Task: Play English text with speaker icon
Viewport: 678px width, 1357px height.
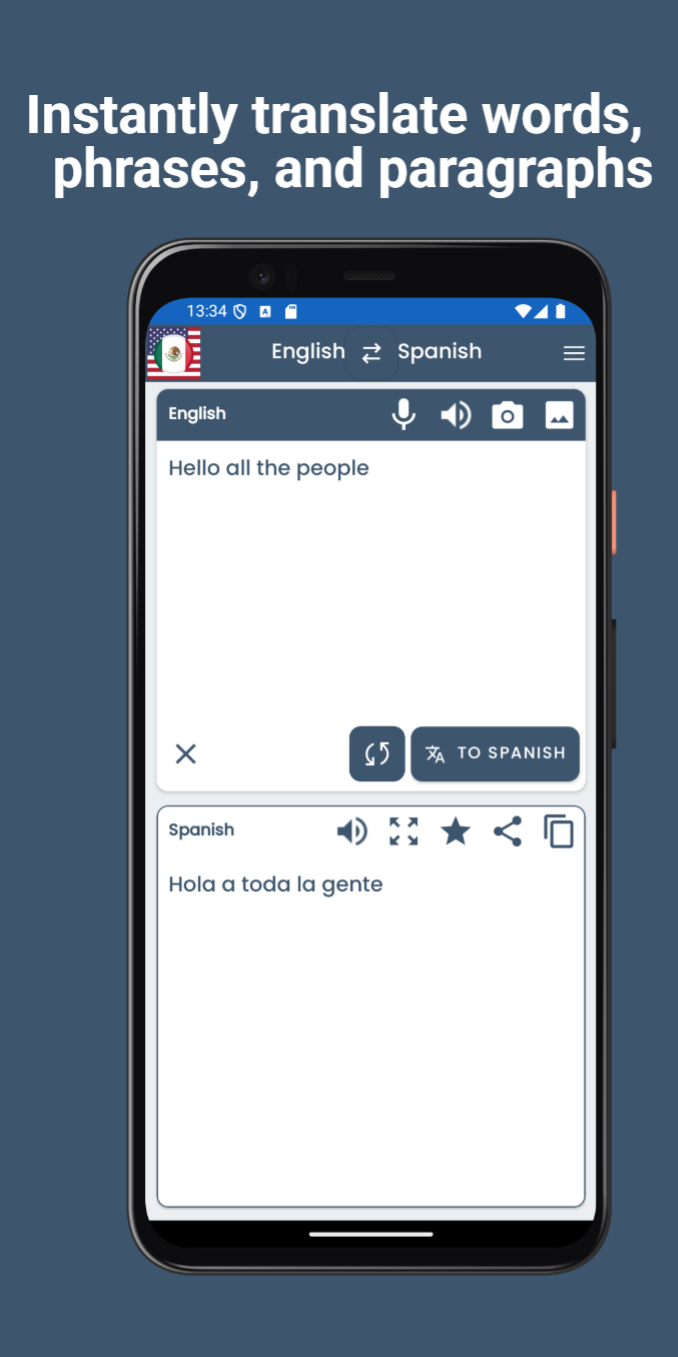Action: pyautogui.click(x=456, y=415)
